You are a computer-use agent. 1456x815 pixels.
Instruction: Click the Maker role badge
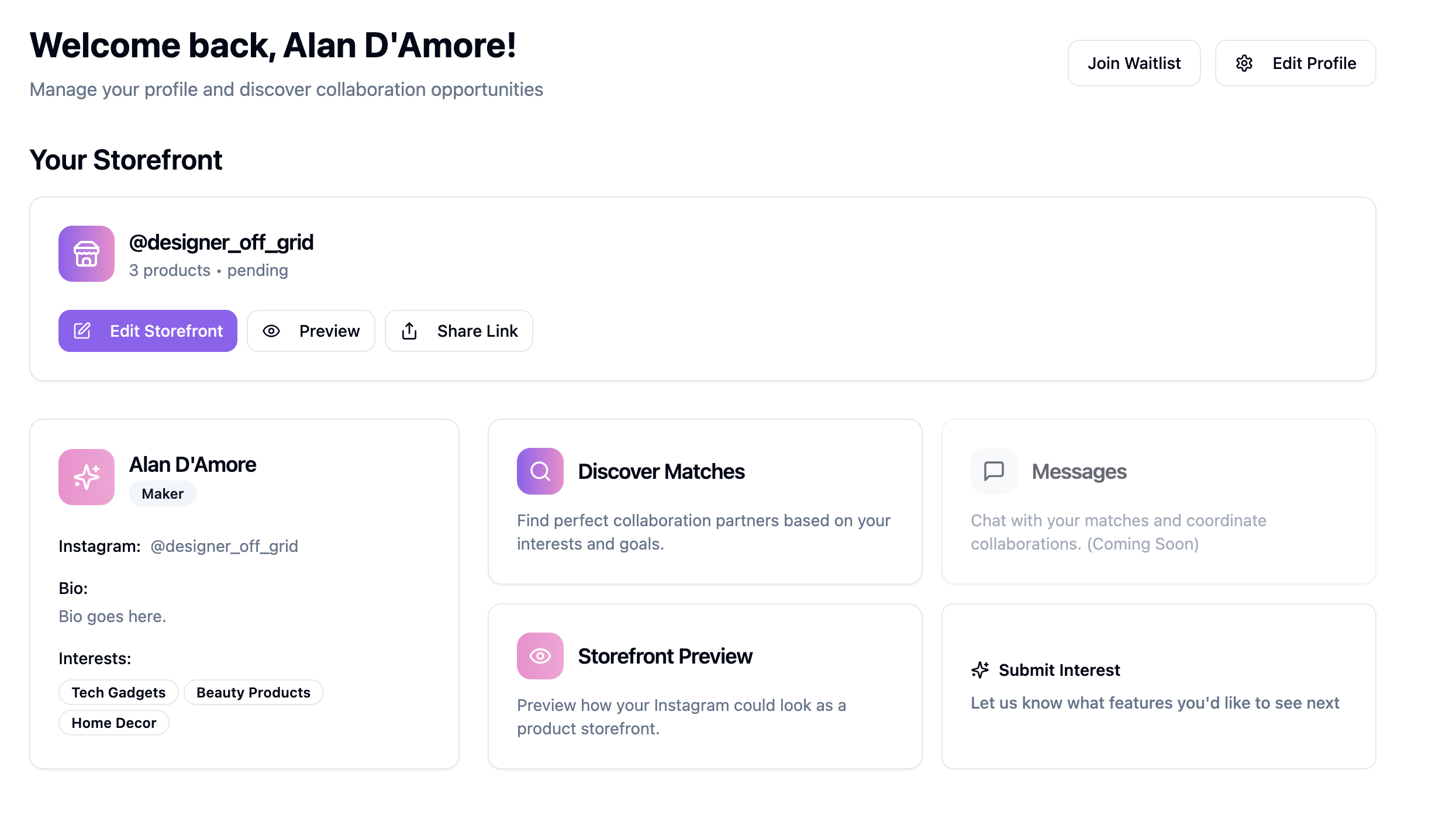163,493
